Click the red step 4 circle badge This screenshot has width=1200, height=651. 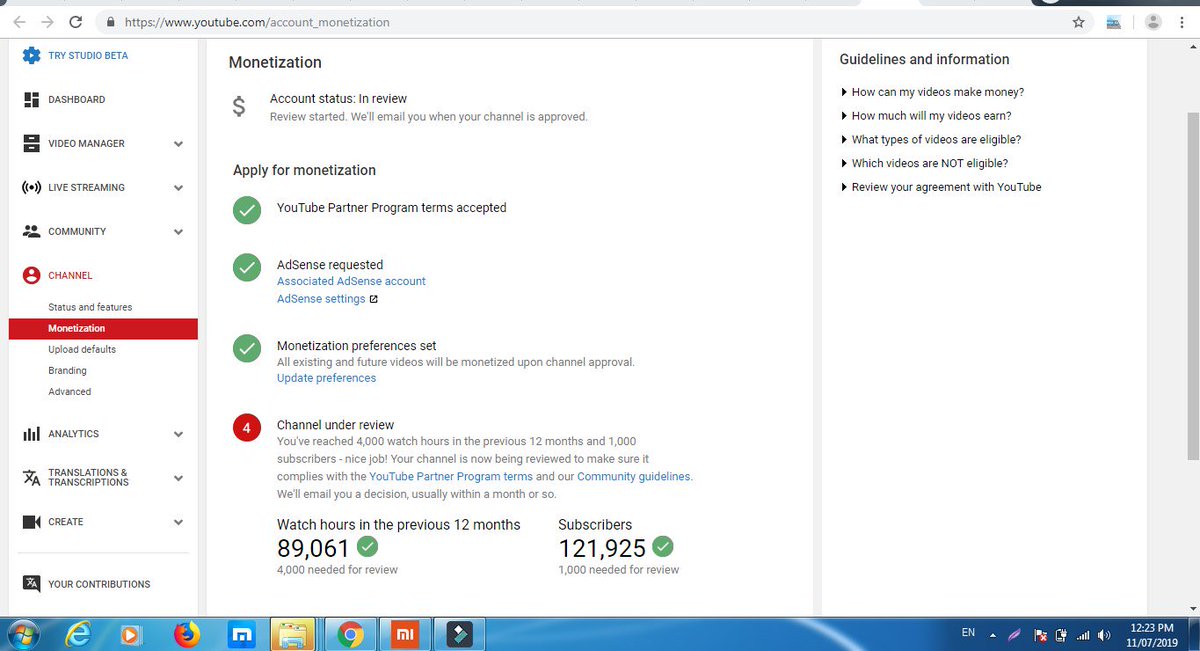point(246,428)
